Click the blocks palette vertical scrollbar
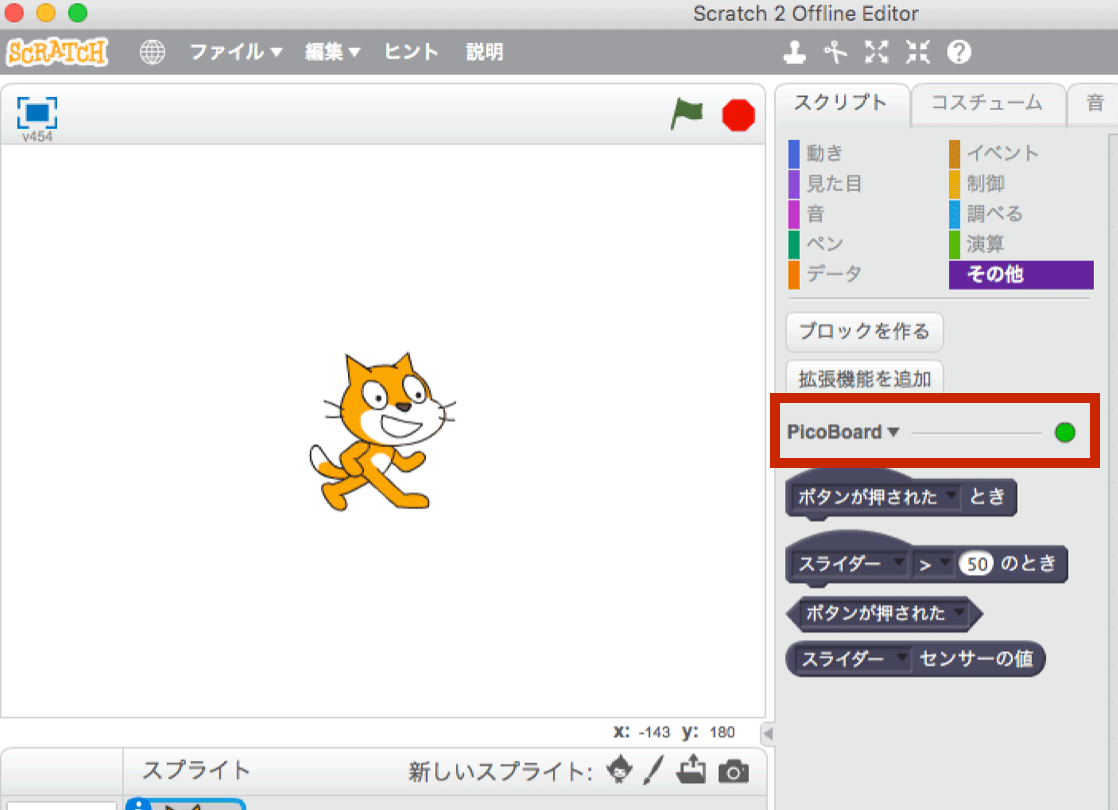The height and width of the screenshot is (810, 1118). [x=1113, y=471]
